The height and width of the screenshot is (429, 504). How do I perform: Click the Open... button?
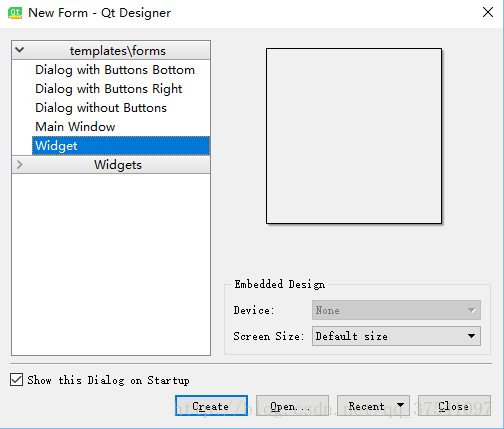[292, 406]
